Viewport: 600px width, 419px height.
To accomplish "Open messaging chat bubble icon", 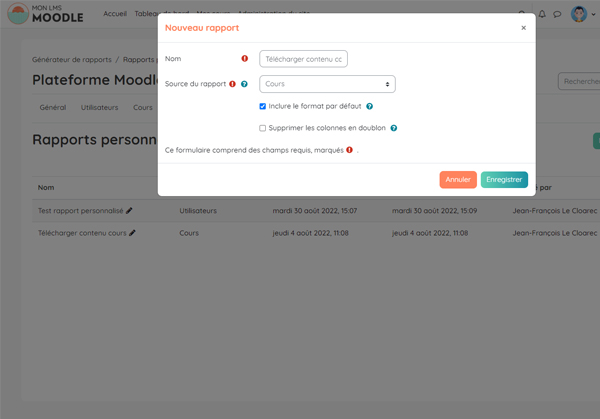I will click(x=557, y=14).
